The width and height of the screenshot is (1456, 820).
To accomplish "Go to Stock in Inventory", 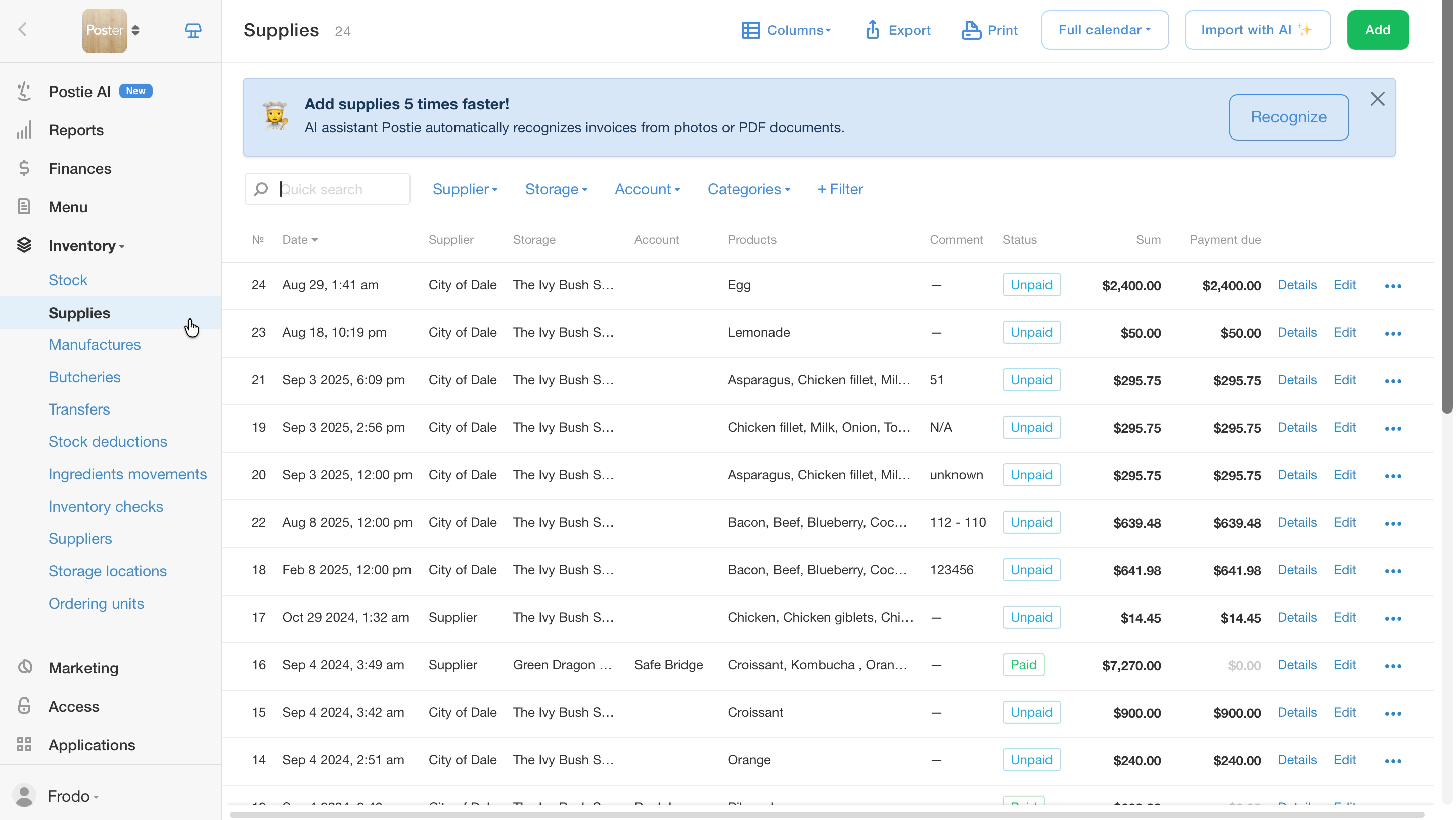I will click(x=68, y=280).
